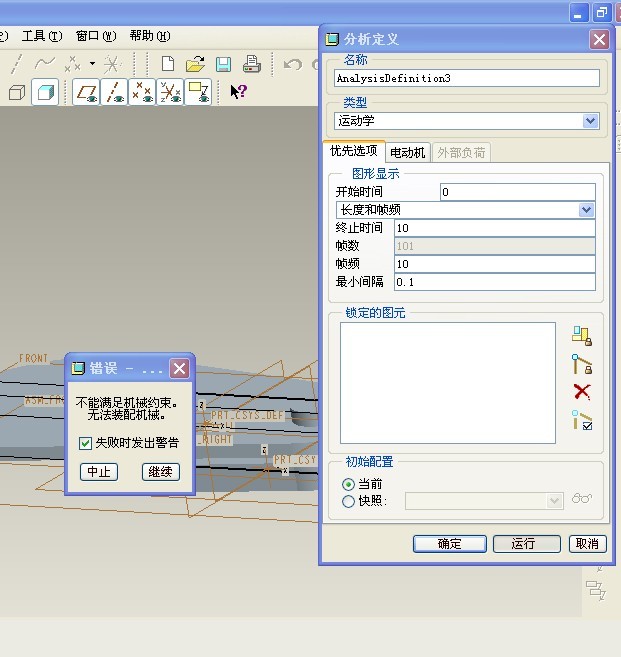Open 帮助(H) menu
621x657 pixels.
click(x=150, y=36)
